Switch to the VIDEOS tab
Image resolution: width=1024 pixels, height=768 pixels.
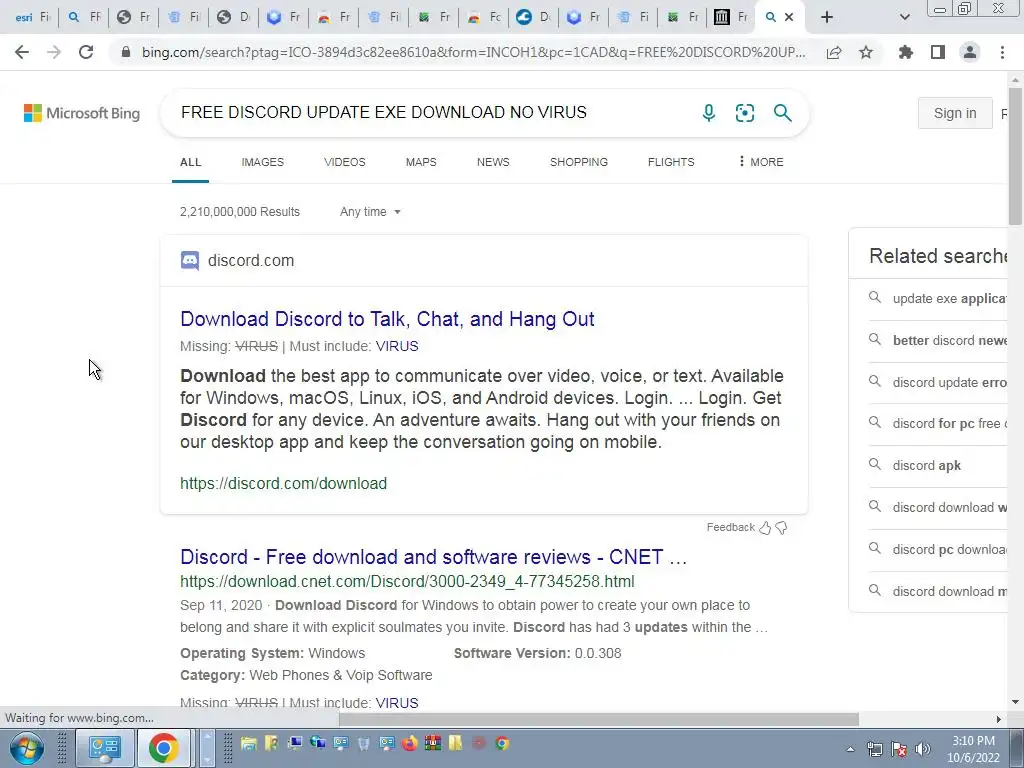point(345,162)
